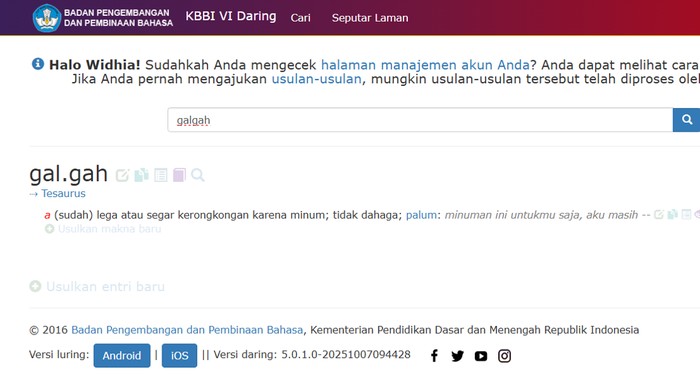Click the faded magnifier icon beside gal.gah
This screenshot has width=700, height=391.
(x=198, y=175)
